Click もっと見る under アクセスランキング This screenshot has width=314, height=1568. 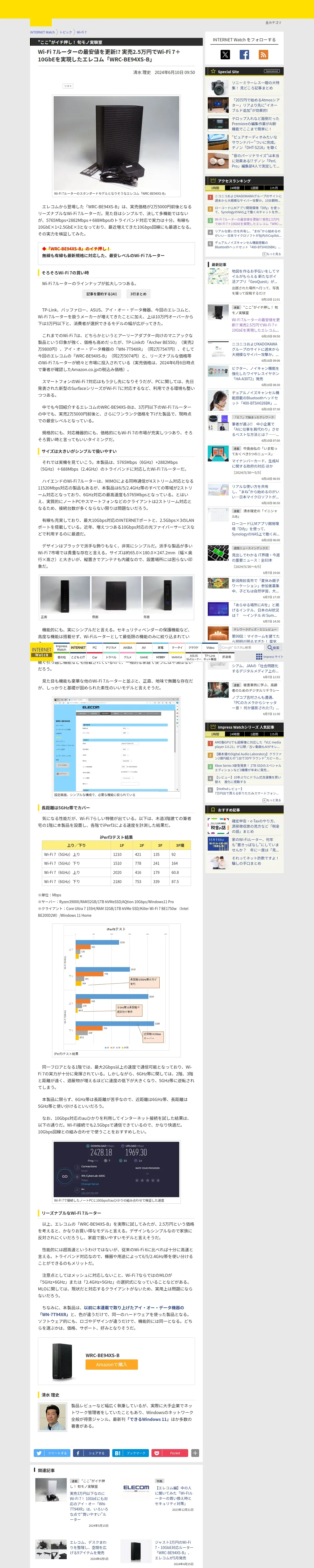click(x=272, y=254)
